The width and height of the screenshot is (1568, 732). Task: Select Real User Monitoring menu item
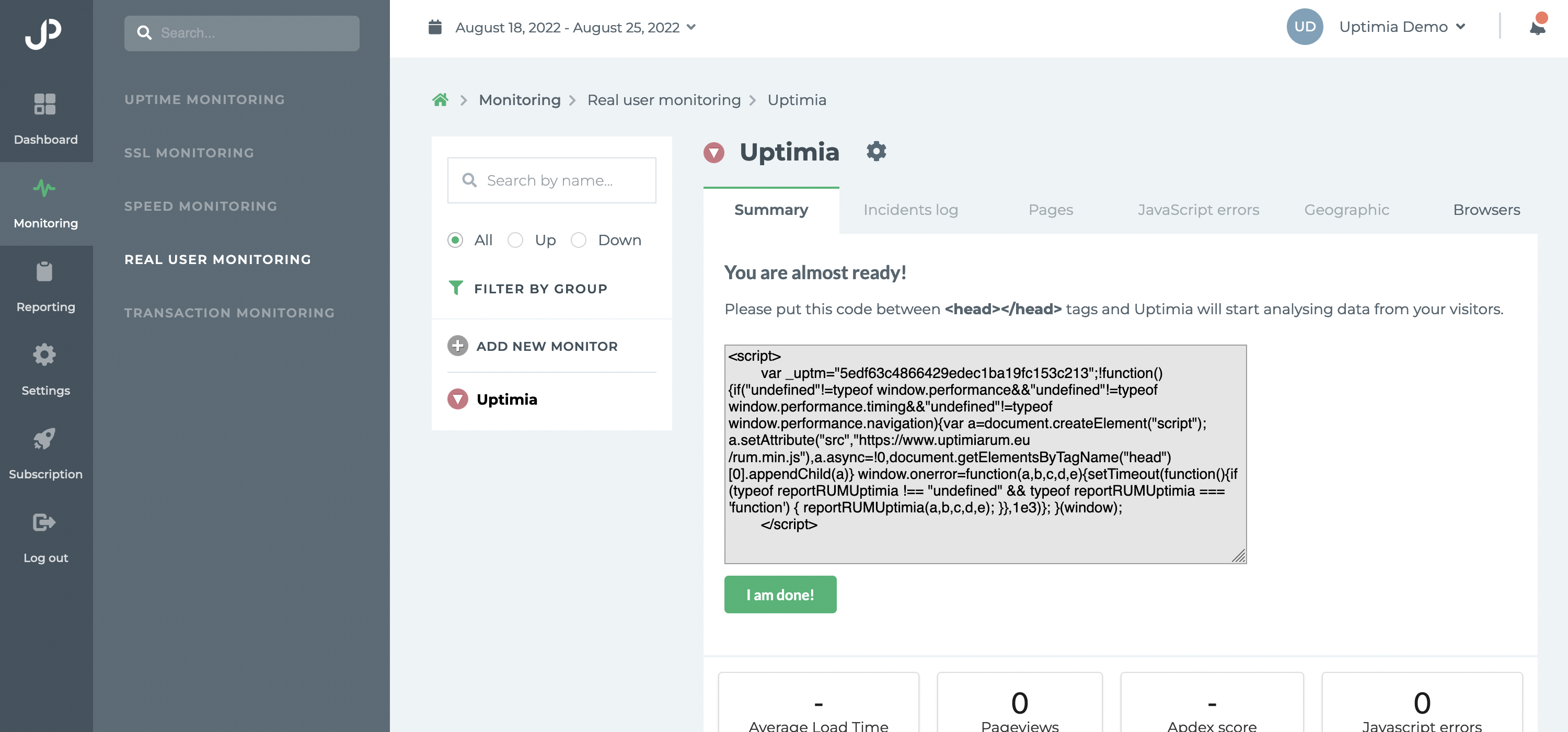217,259
